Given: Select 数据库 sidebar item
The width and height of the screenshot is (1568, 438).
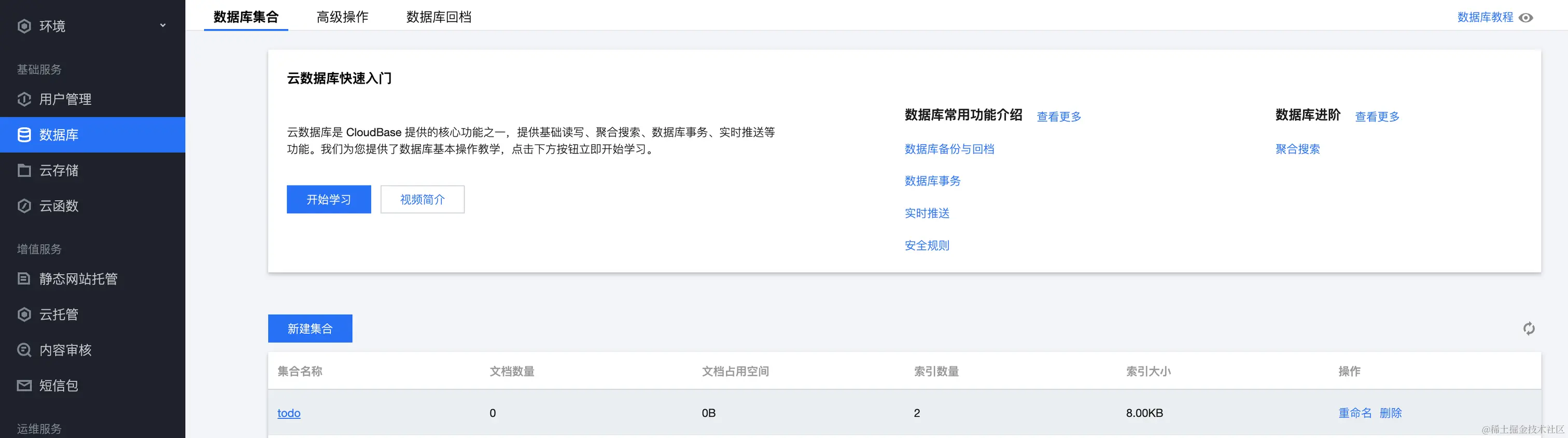Looking at the screenshot, I should (x=92, y=134).
